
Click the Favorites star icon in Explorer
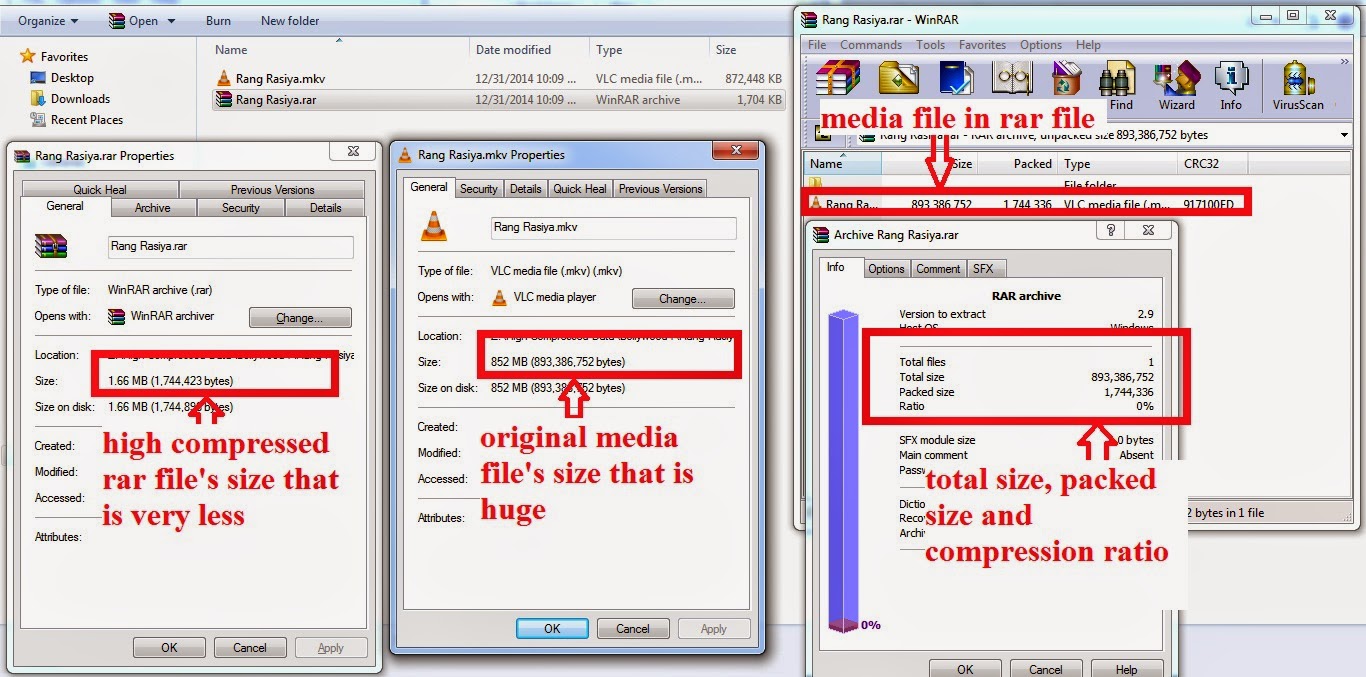click(28, 57)
